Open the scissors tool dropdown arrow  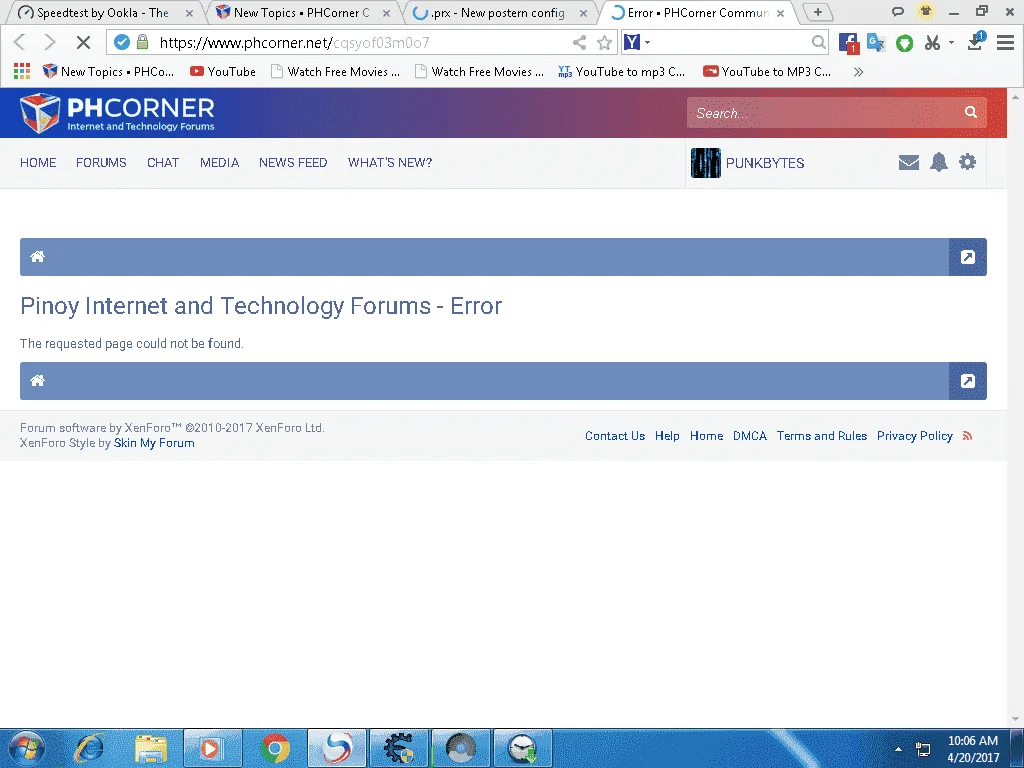(952, 42)
